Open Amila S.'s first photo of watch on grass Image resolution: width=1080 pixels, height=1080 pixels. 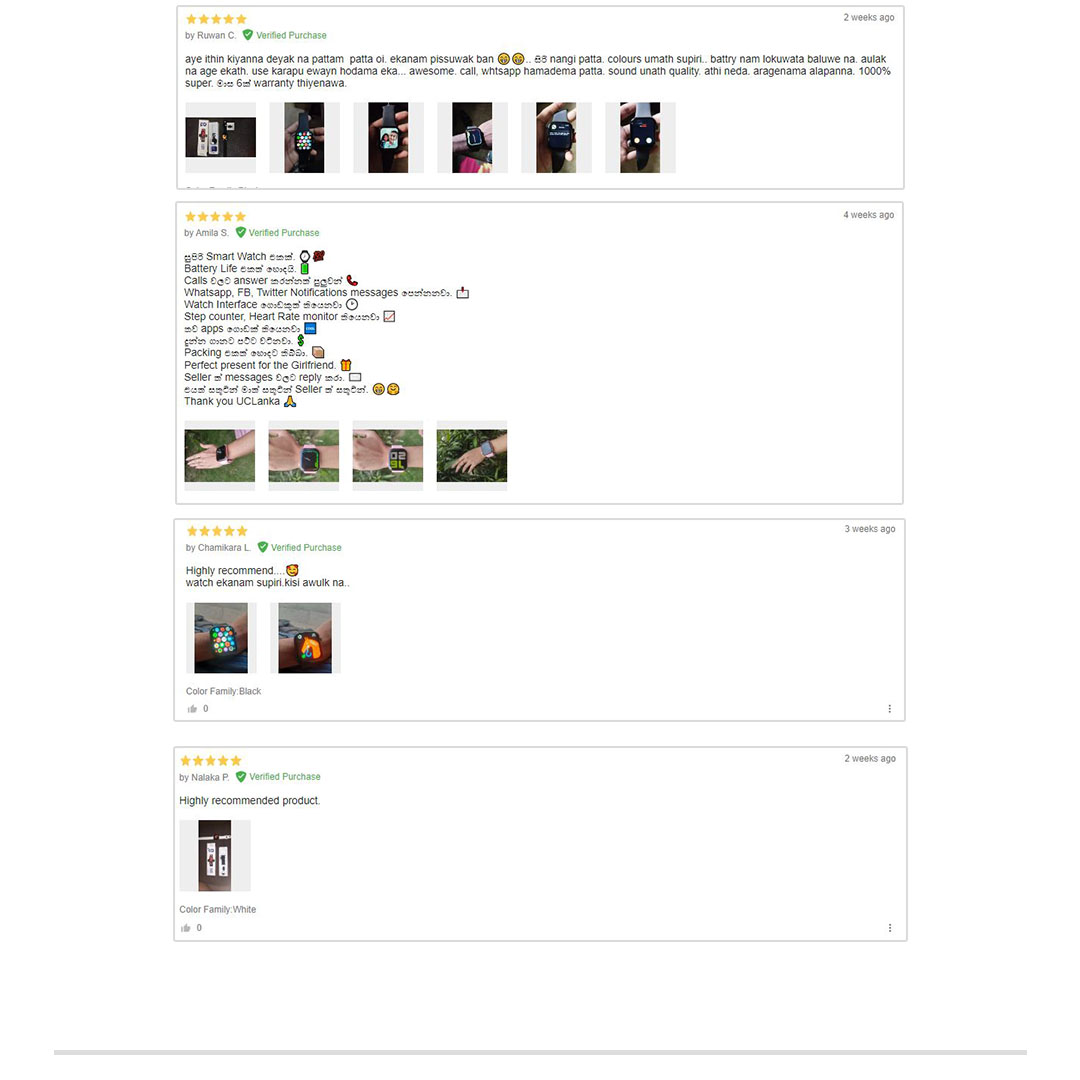tap(220, 456)
